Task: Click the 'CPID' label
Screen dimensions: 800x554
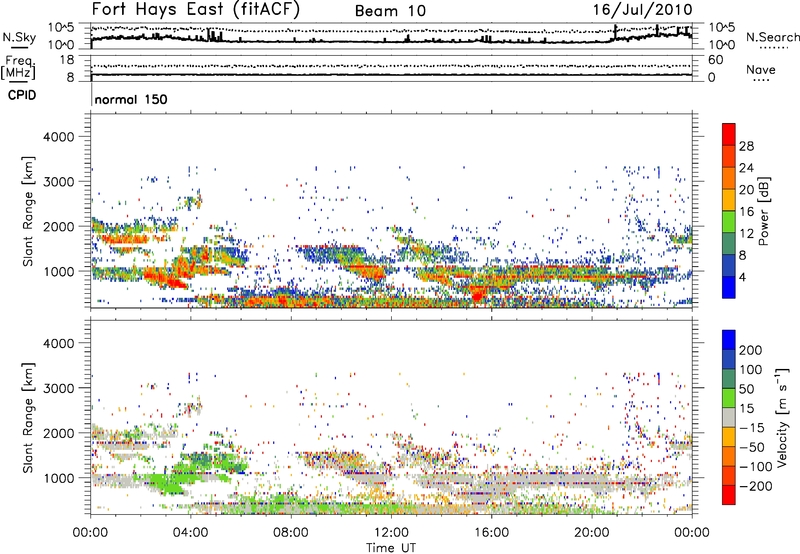Action: pyautogui.click(x=22, y=95)
